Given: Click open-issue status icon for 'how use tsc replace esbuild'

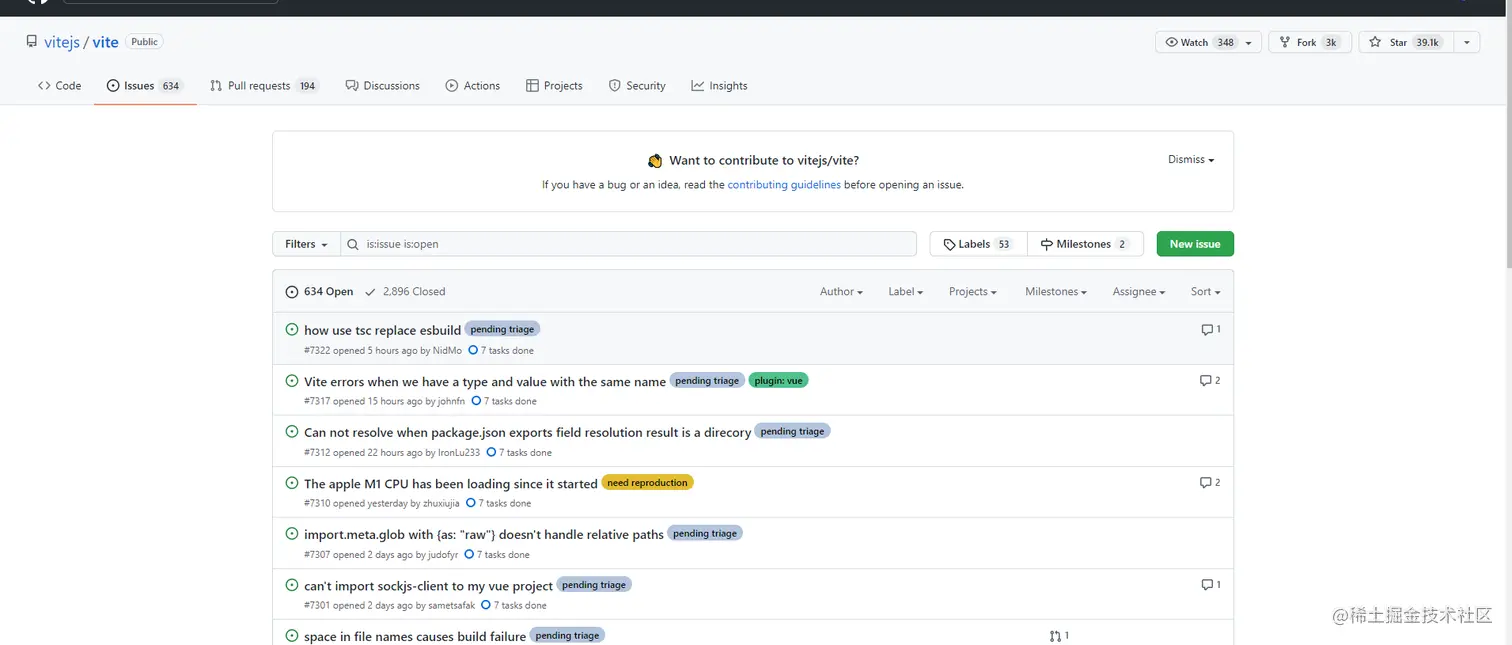Looking at the screenshot, I should pyautogui.click(x=292, y=329).
